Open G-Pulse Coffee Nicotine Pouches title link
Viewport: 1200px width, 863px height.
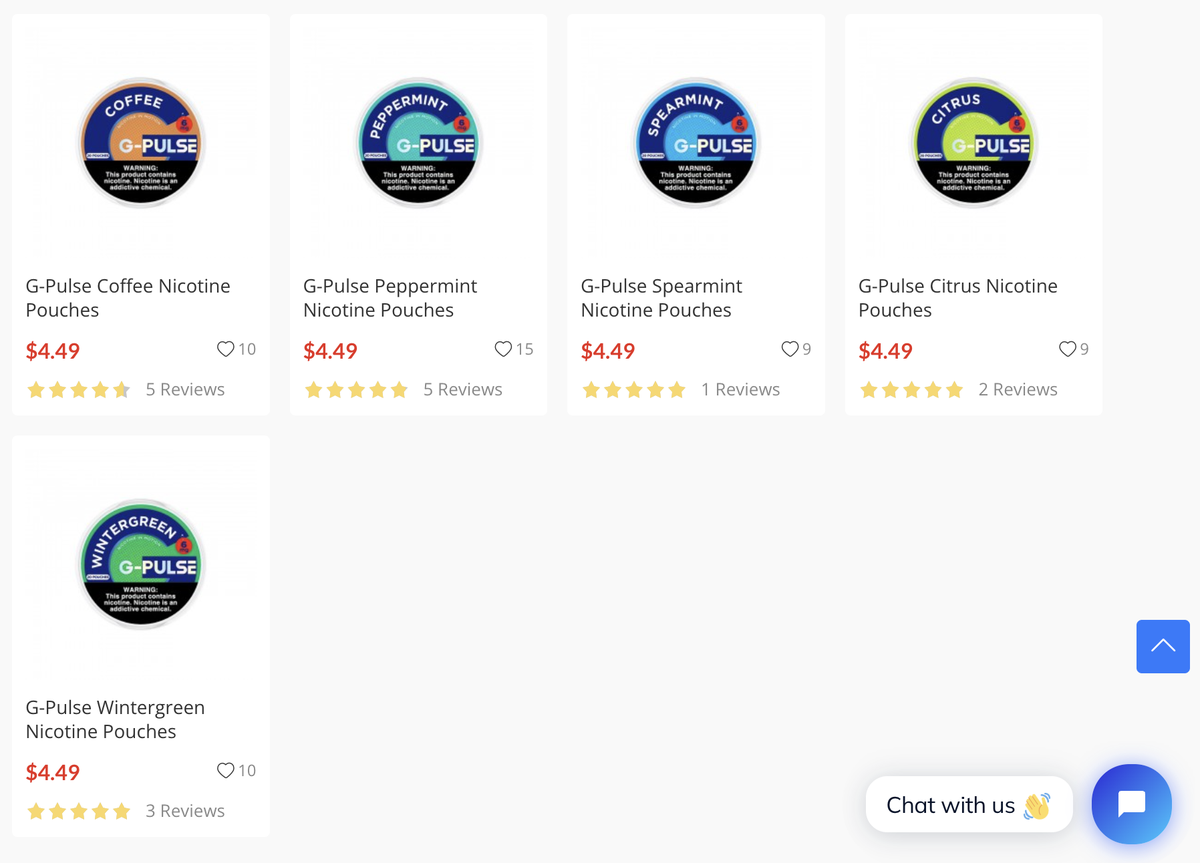pyautogui.click(x=128, y=298)
